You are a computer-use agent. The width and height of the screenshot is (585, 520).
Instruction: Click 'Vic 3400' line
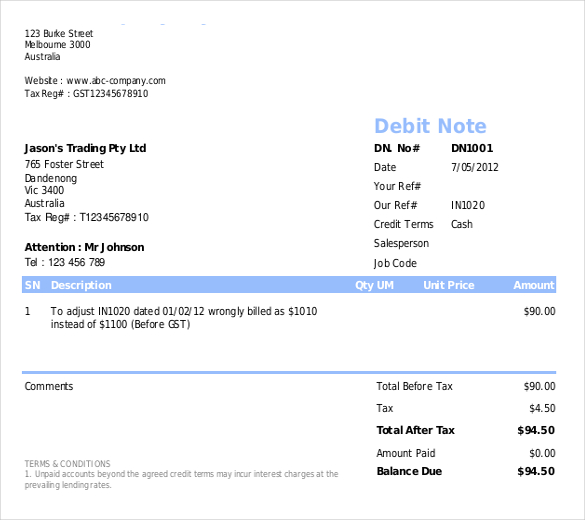[x=44, y=190]
